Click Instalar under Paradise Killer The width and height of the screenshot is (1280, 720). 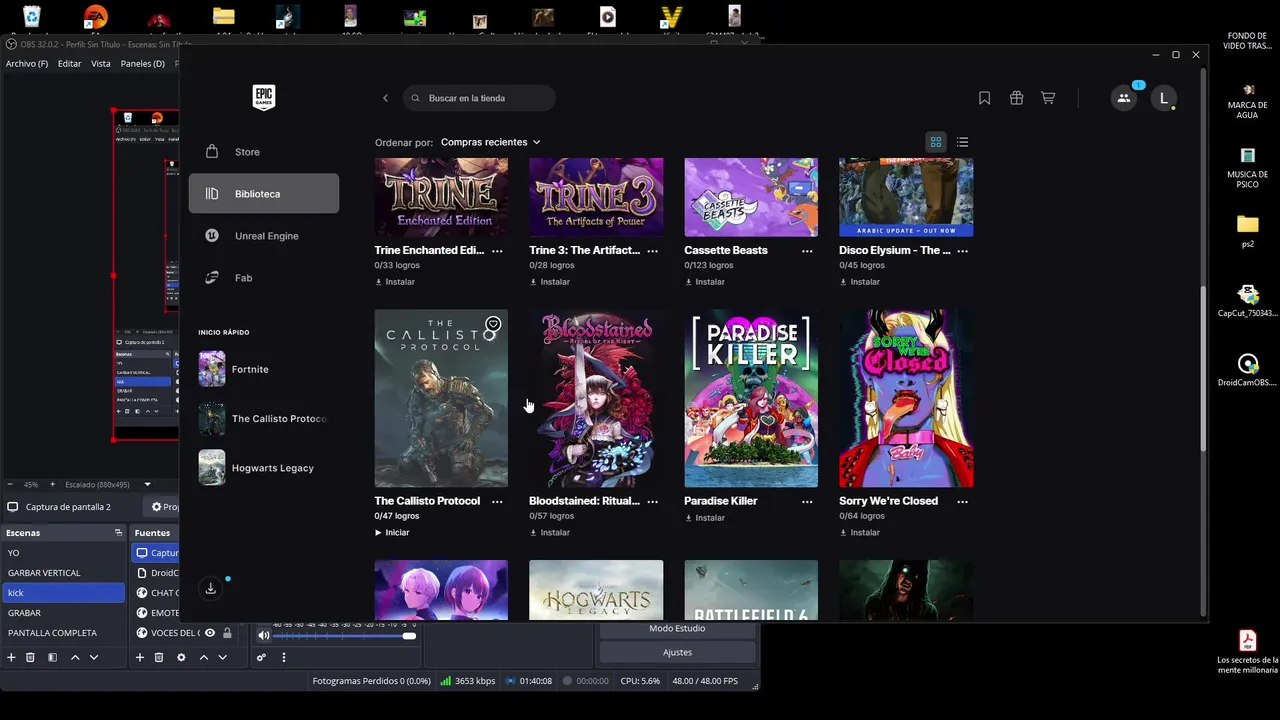pos(705,518)
